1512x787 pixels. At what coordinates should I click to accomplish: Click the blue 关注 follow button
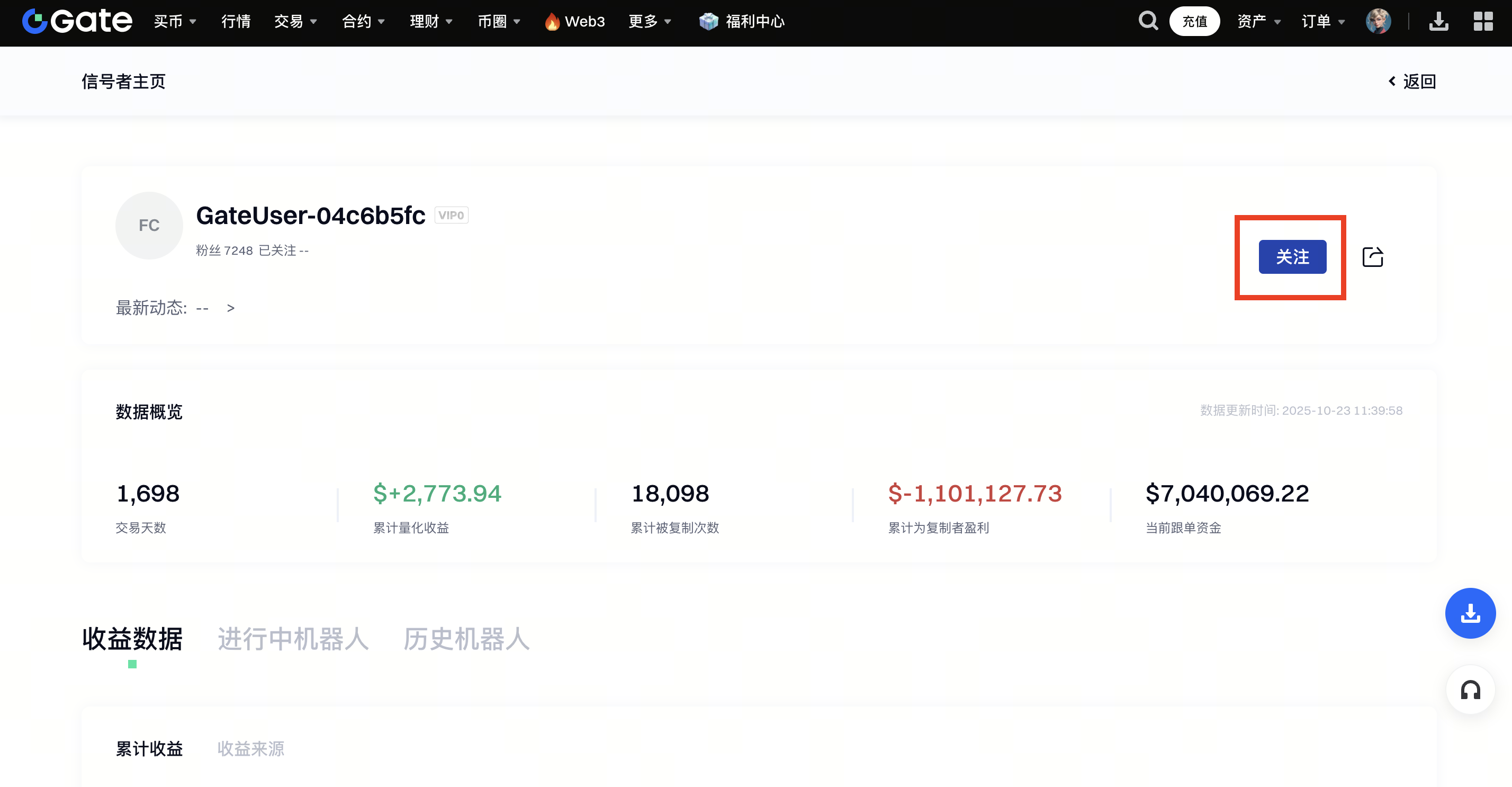click(1292, 257)
